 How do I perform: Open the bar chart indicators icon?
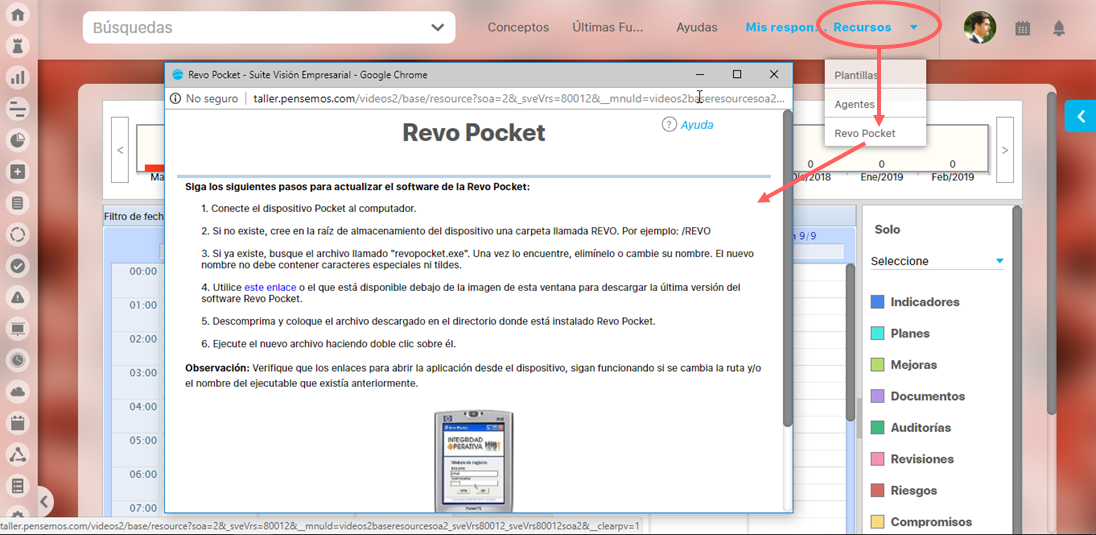click(17, 77)
